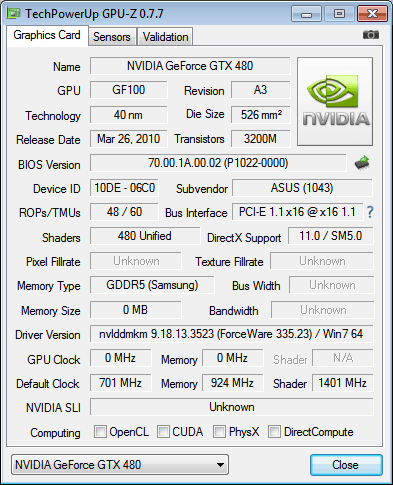Click the NVIDIA logo image

(x=335, y=102)
